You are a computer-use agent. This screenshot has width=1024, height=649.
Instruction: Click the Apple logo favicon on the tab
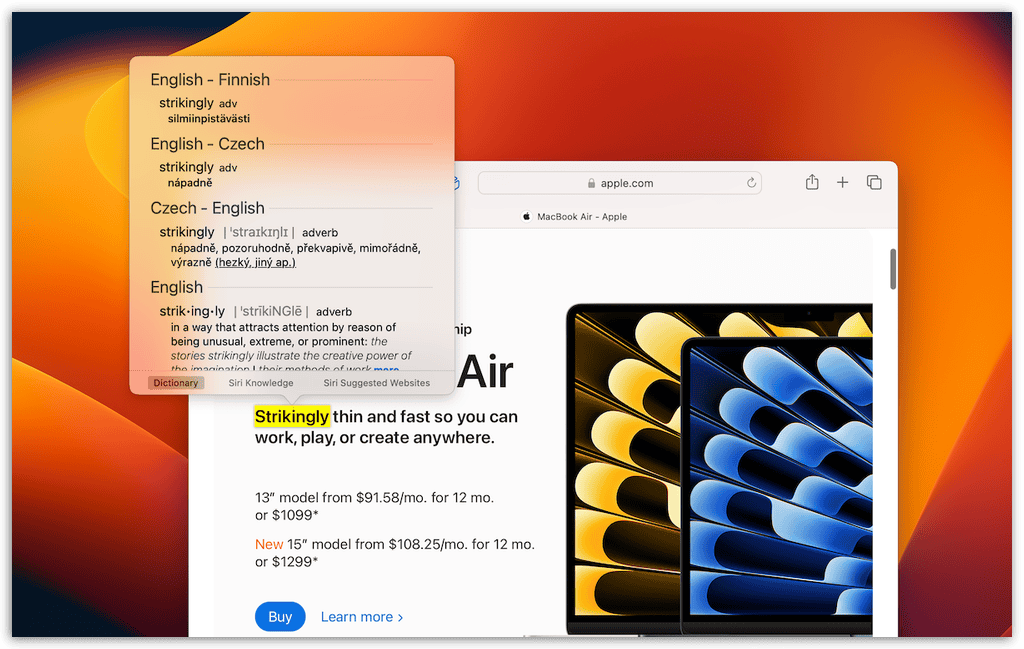pos(526,216)
